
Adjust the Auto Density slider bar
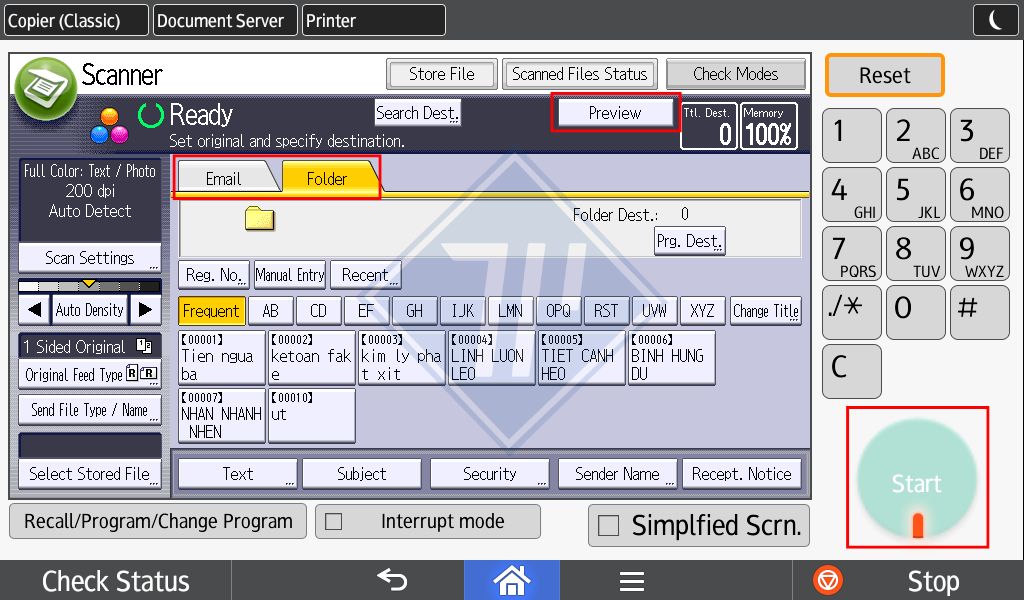click(x=89, y=285)
